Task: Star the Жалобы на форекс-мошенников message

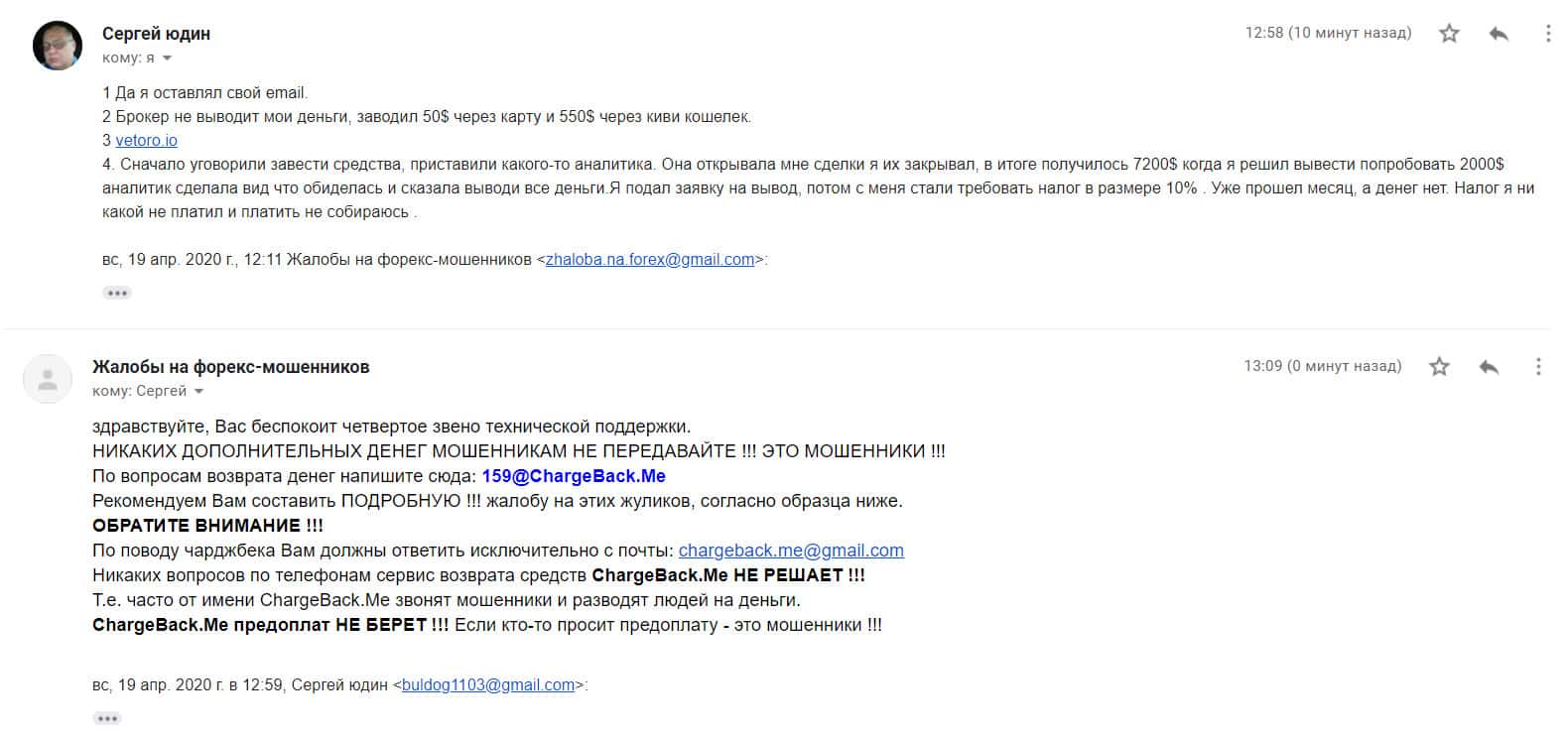Action: click(x=1439, y=367)
